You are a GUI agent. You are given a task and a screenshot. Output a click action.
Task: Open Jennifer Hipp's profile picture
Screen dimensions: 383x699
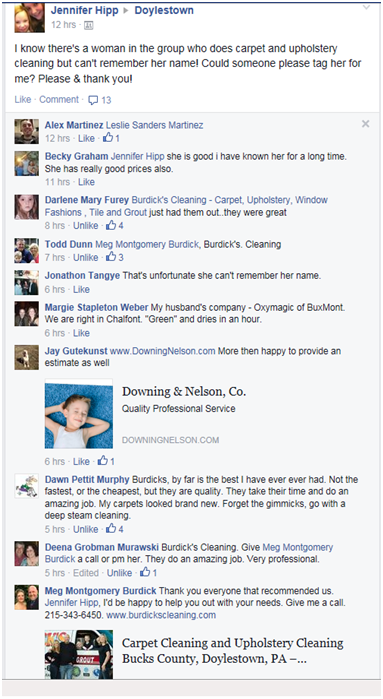[x=29, y=17]
